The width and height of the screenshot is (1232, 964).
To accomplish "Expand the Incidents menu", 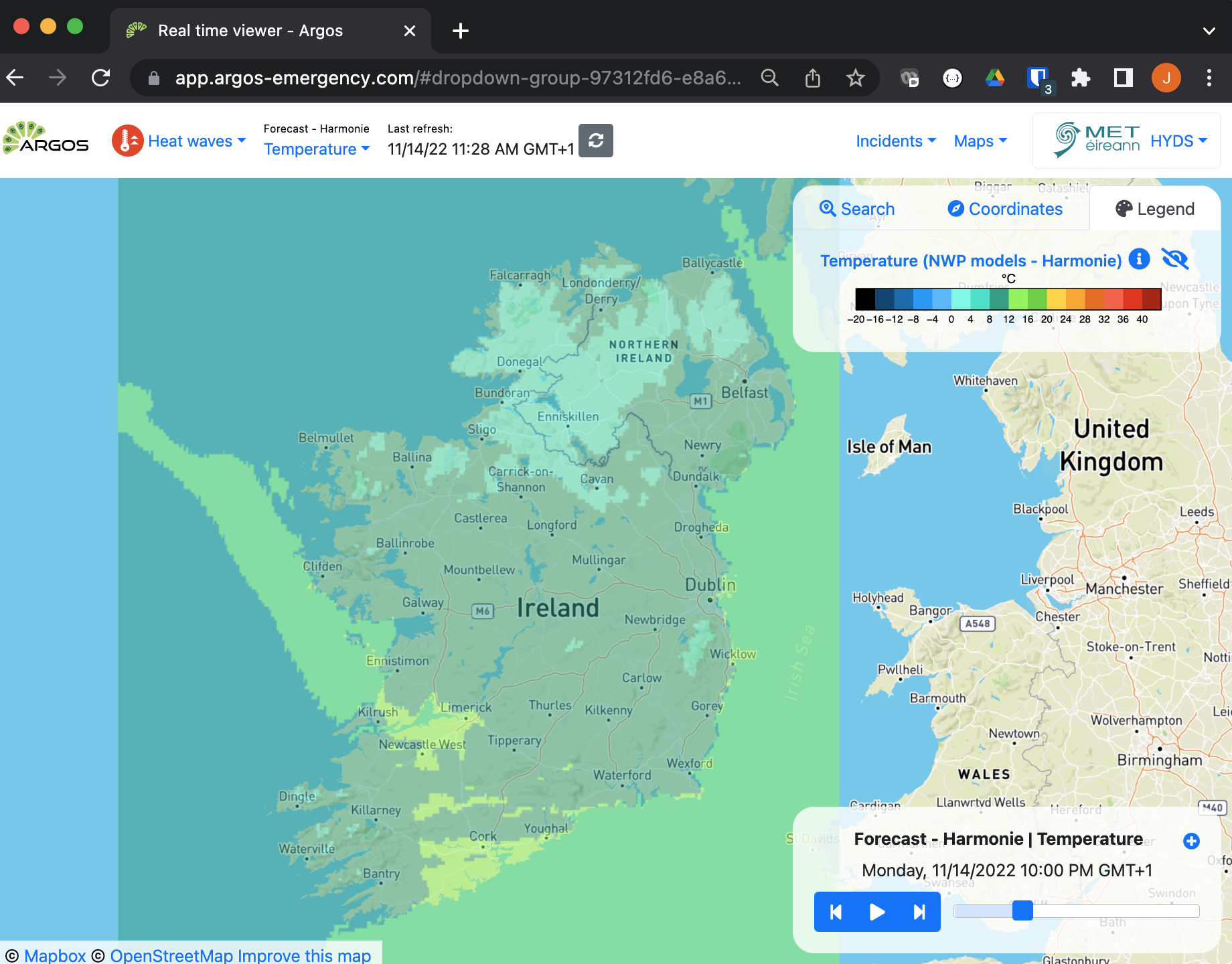I will pos(896,141).
